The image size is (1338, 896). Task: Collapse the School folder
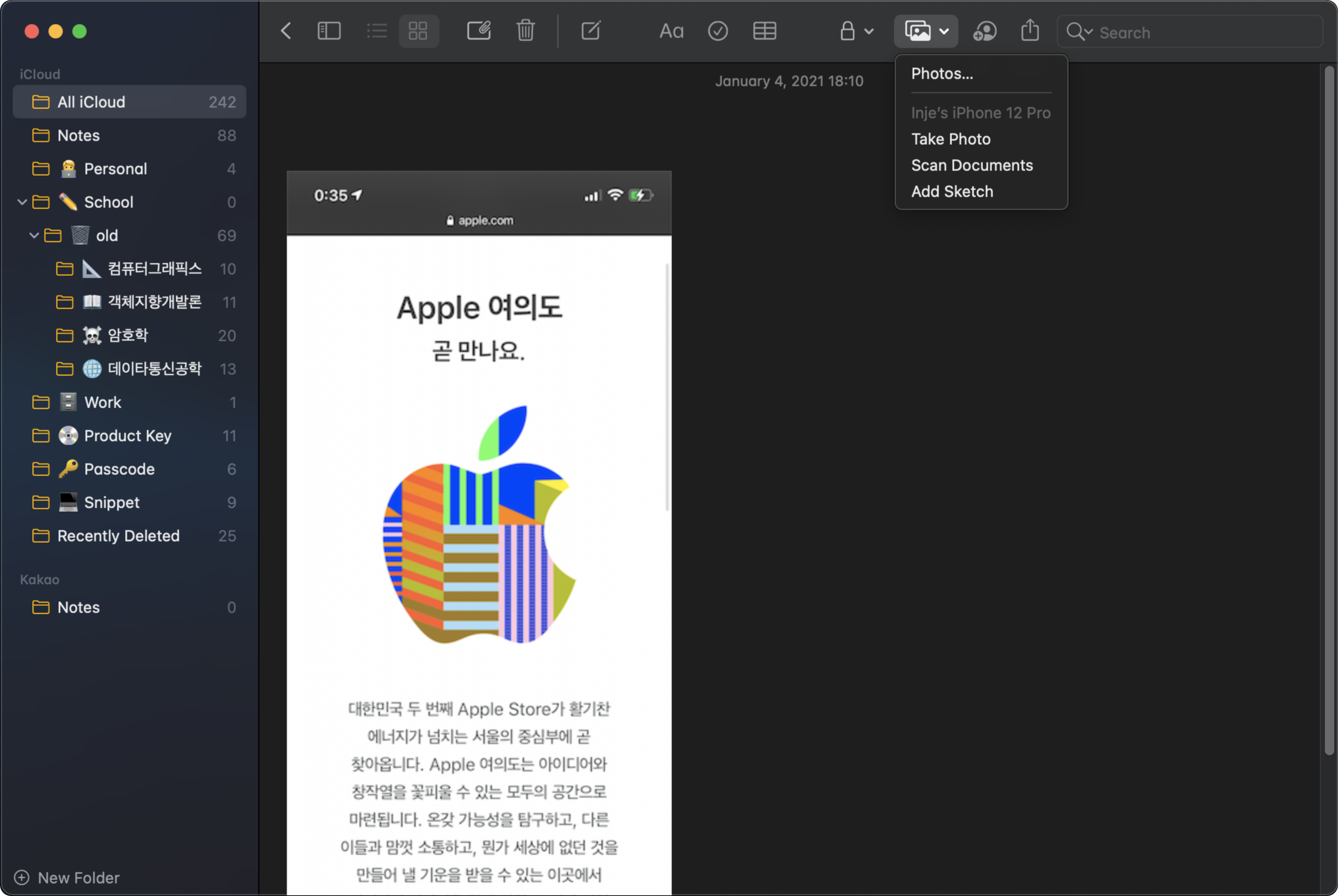point(22,202)
